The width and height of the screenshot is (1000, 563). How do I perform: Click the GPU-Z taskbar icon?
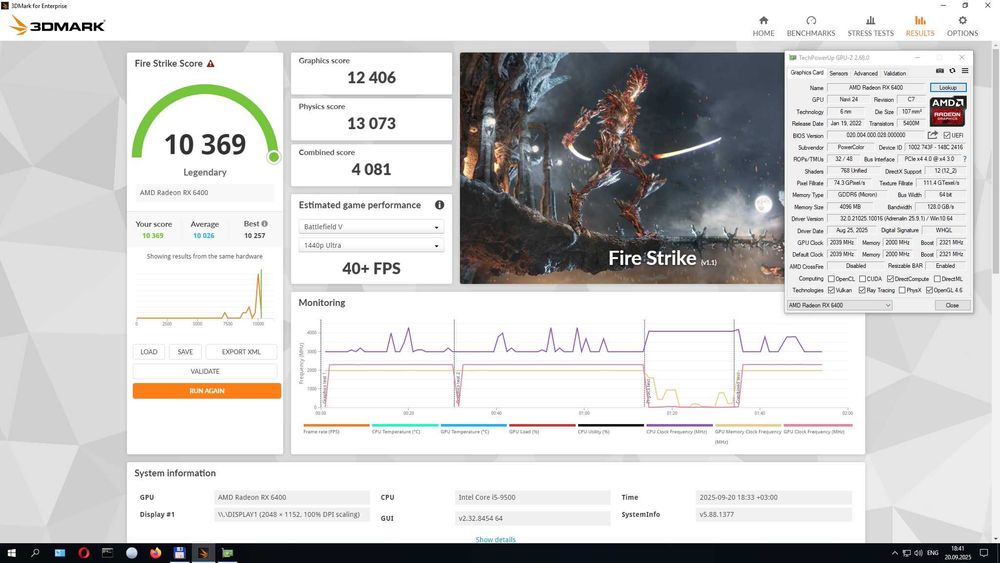pos(228,553)
